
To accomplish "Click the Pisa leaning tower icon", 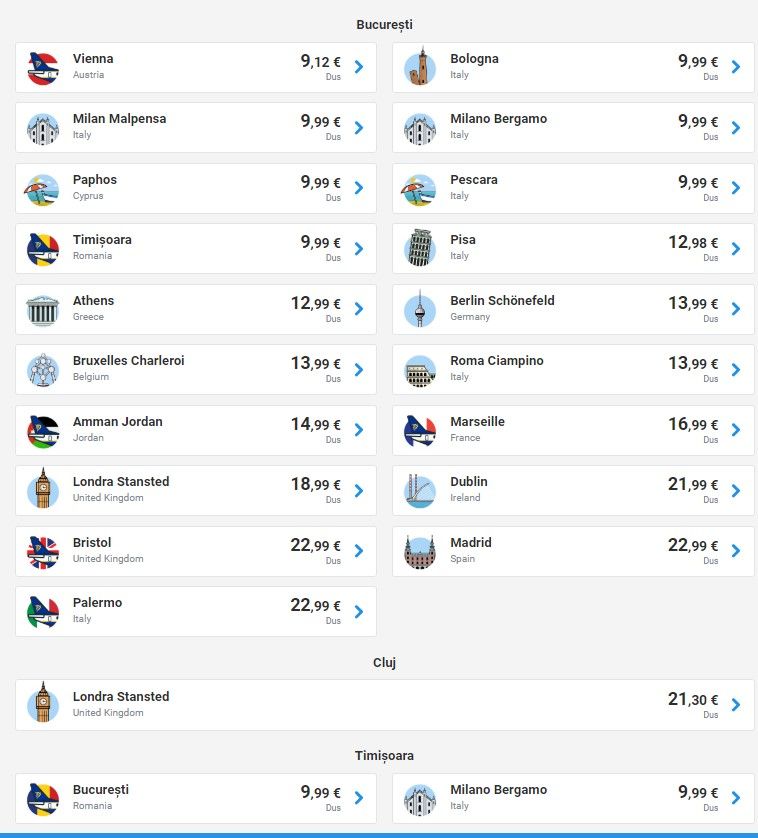I will 420,248.
